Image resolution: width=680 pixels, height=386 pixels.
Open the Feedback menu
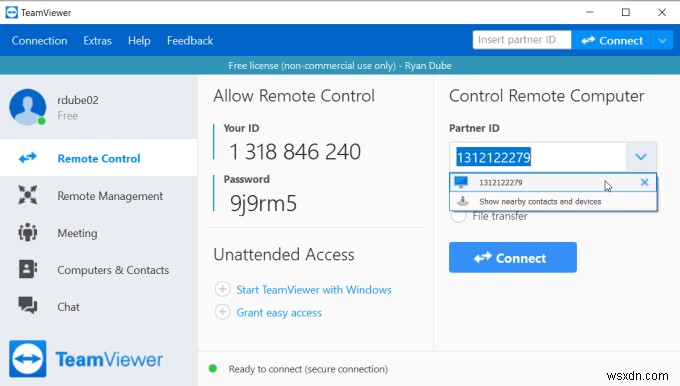click(x=190, y=41)
